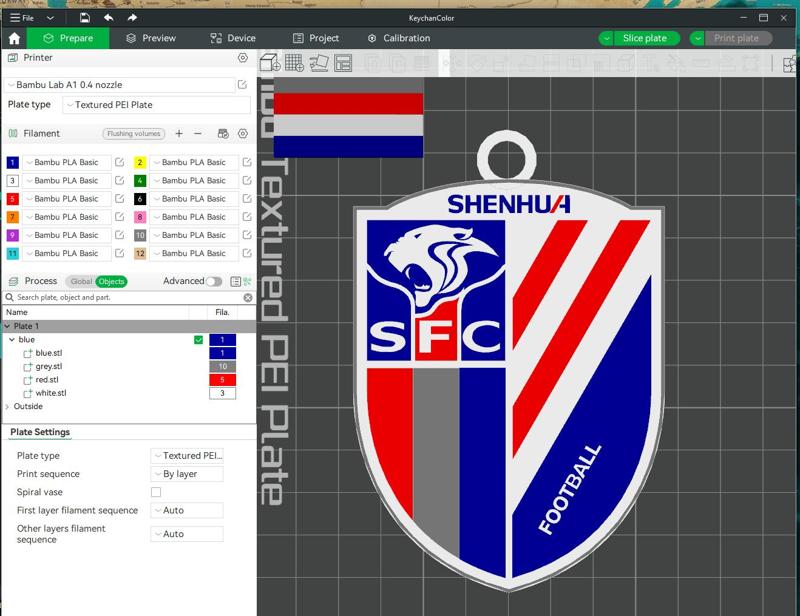Viewport: 800px width, 616px height.
Task: Toggle Advanced mode switch
Action: coord(214,281)
